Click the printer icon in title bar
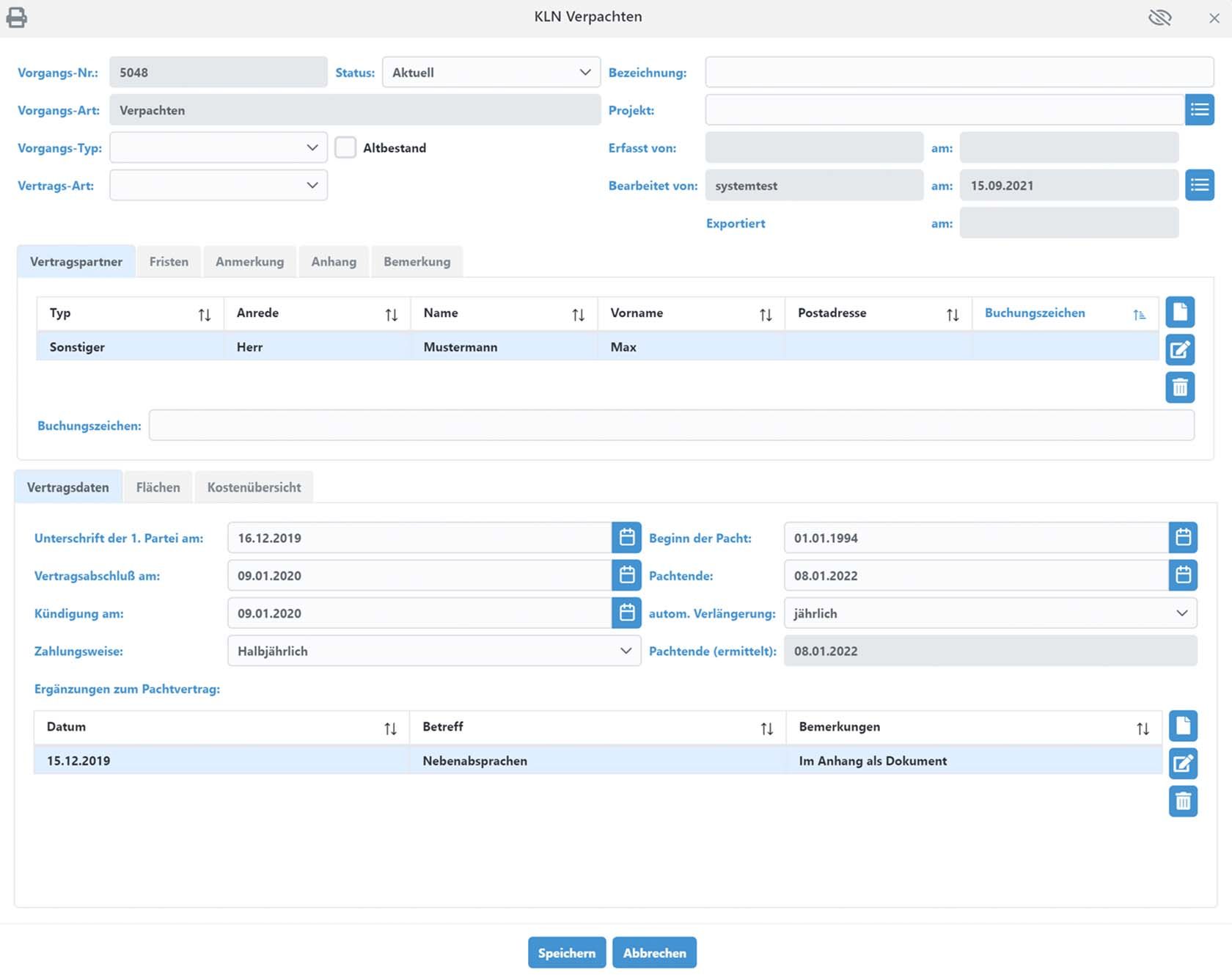The image size is (1232, 978). [16, 17]
